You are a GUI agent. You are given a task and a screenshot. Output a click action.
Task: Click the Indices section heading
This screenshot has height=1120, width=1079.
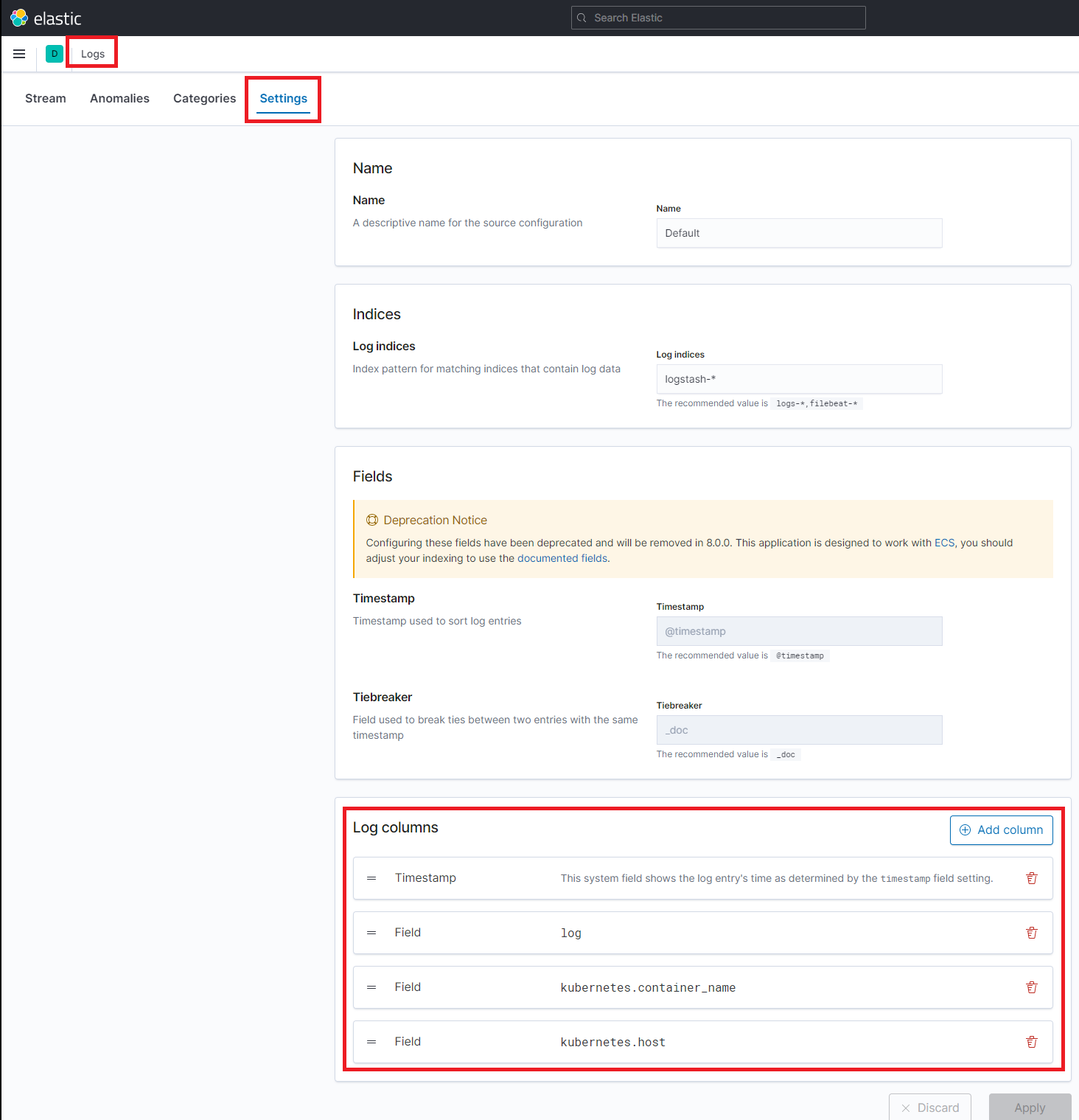coord(377,314)
